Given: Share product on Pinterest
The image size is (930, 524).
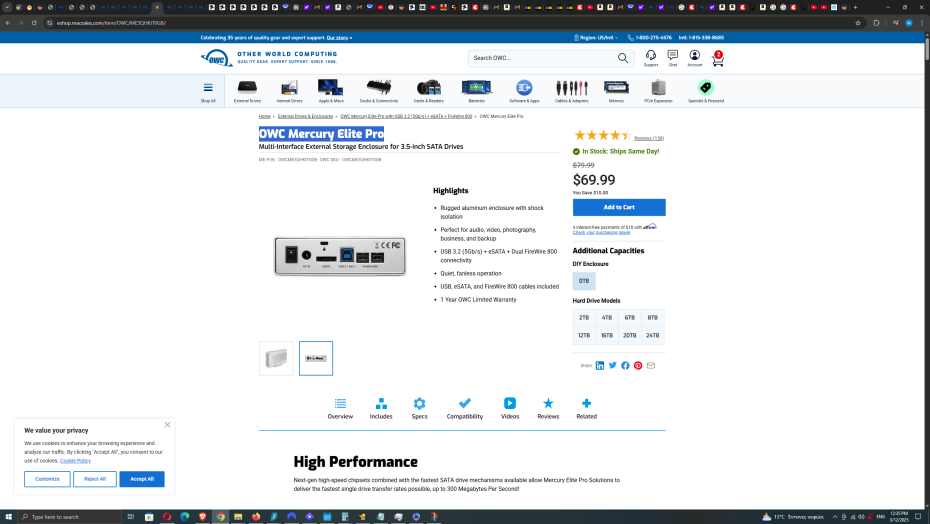Looking at the screenshot, I should click(x=638, y=366).
